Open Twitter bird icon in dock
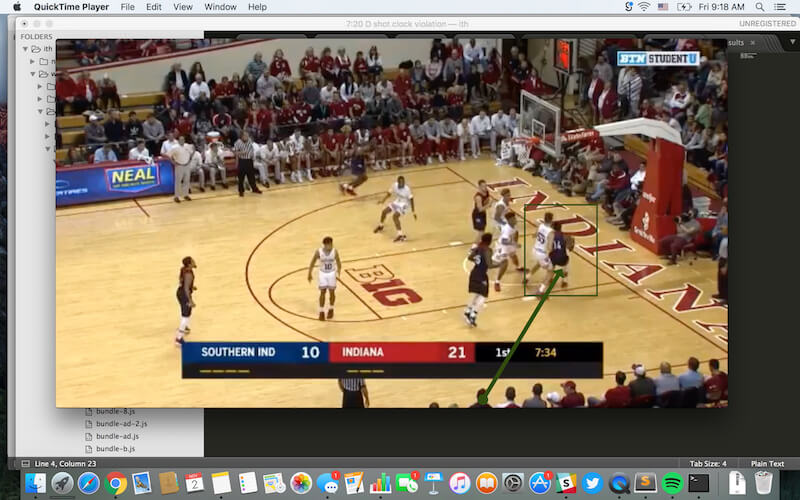The image size is (800, 500). coord(592,483)
